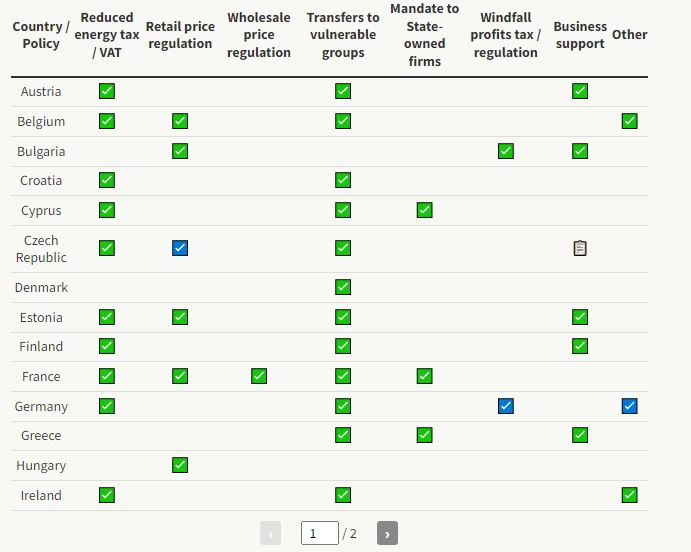The width and height of the screenshot is (691, 552).
Task: Click Belgium's green Other column checkmark
Action: click(x=629, y=121)
